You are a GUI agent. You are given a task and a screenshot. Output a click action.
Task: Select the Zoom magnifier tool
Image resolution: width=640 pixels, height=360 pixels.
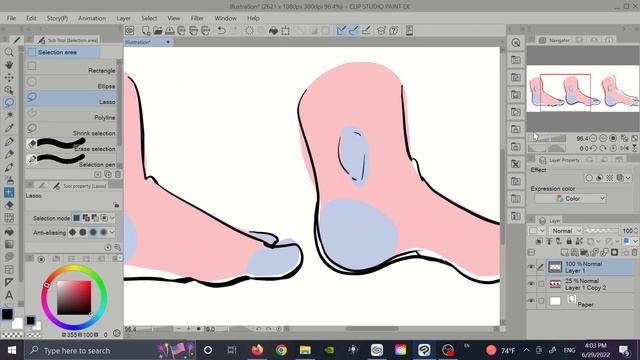(x=9, y=52)
